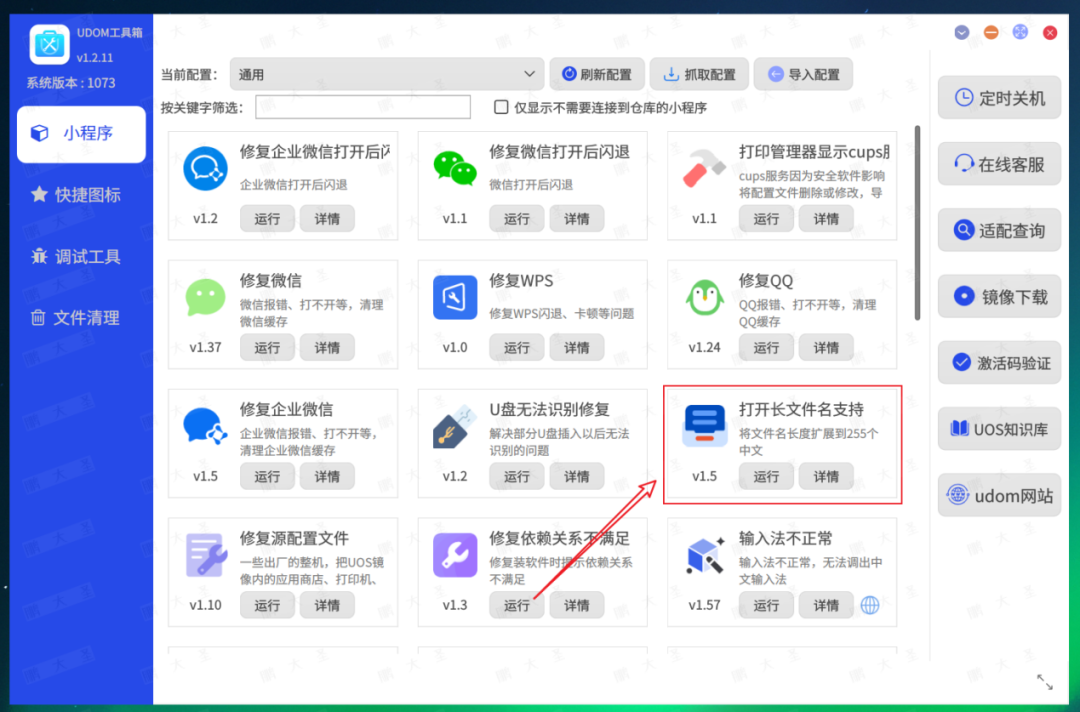Switch to the 快捷图标 tab

[x=76, y=195]
